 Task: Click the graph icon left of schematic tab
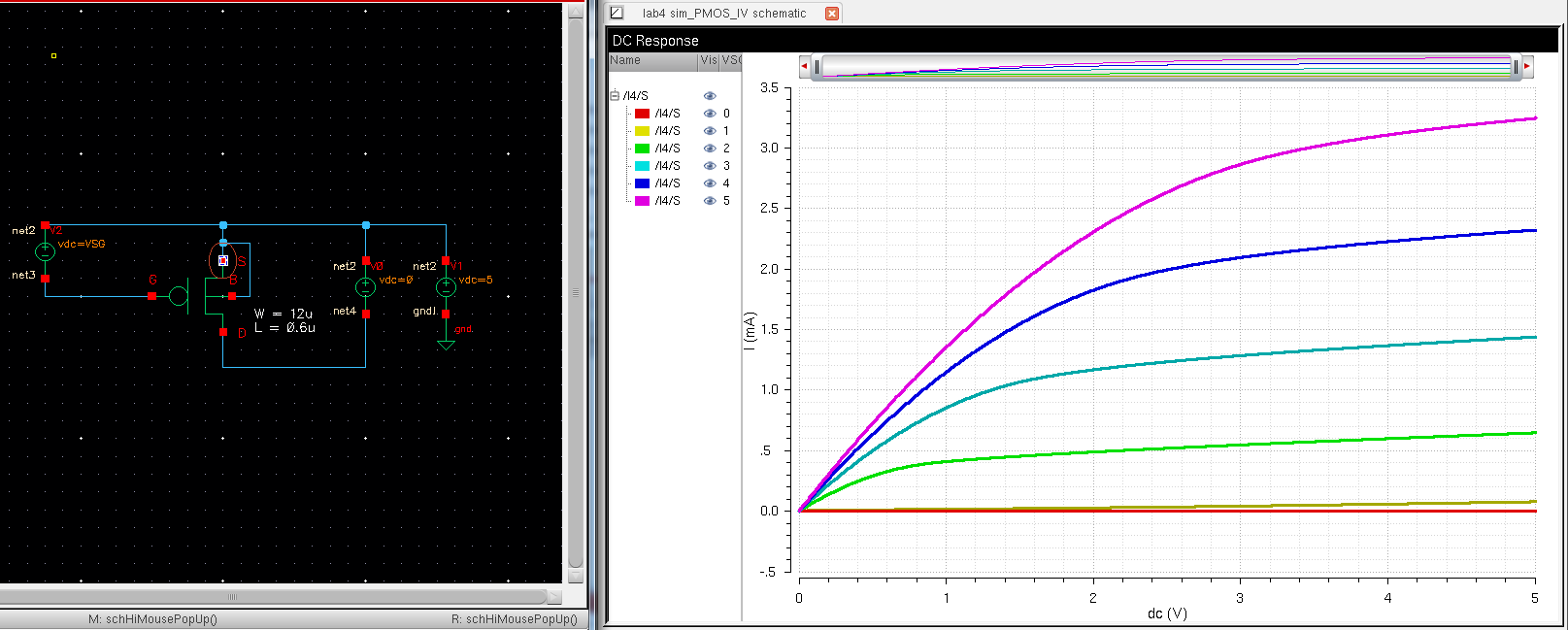tap(617, 13)
